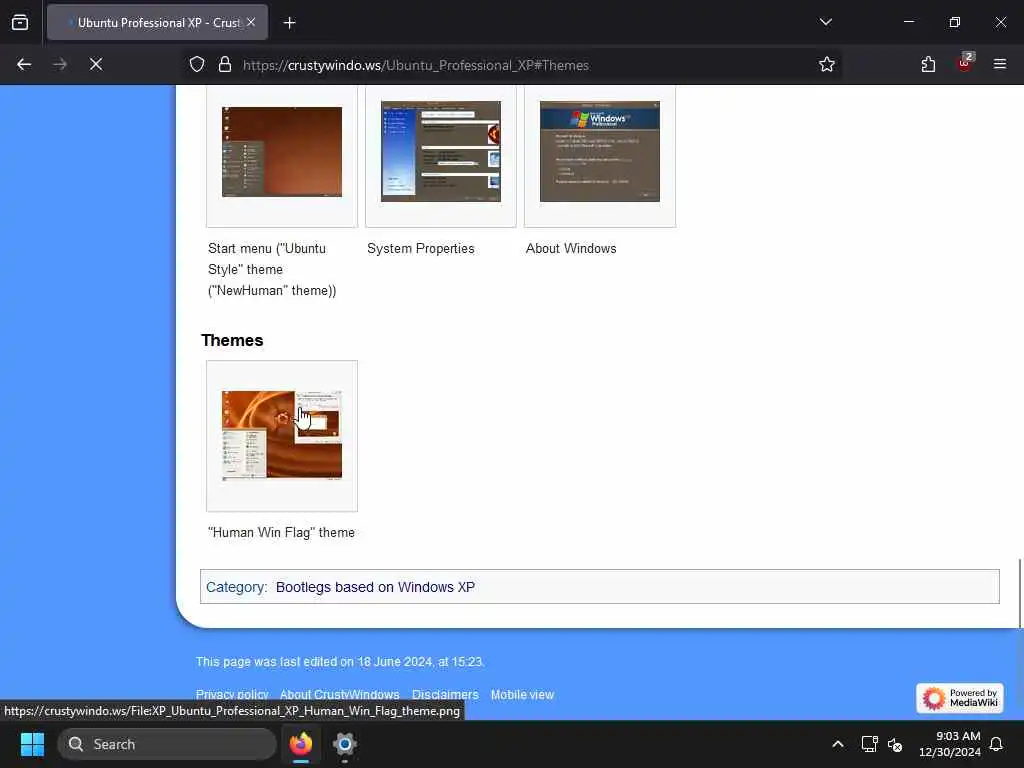Open the System Properties screenshot thumbnail
This screenshot has height=768, width=1024.
click(441, 152)
